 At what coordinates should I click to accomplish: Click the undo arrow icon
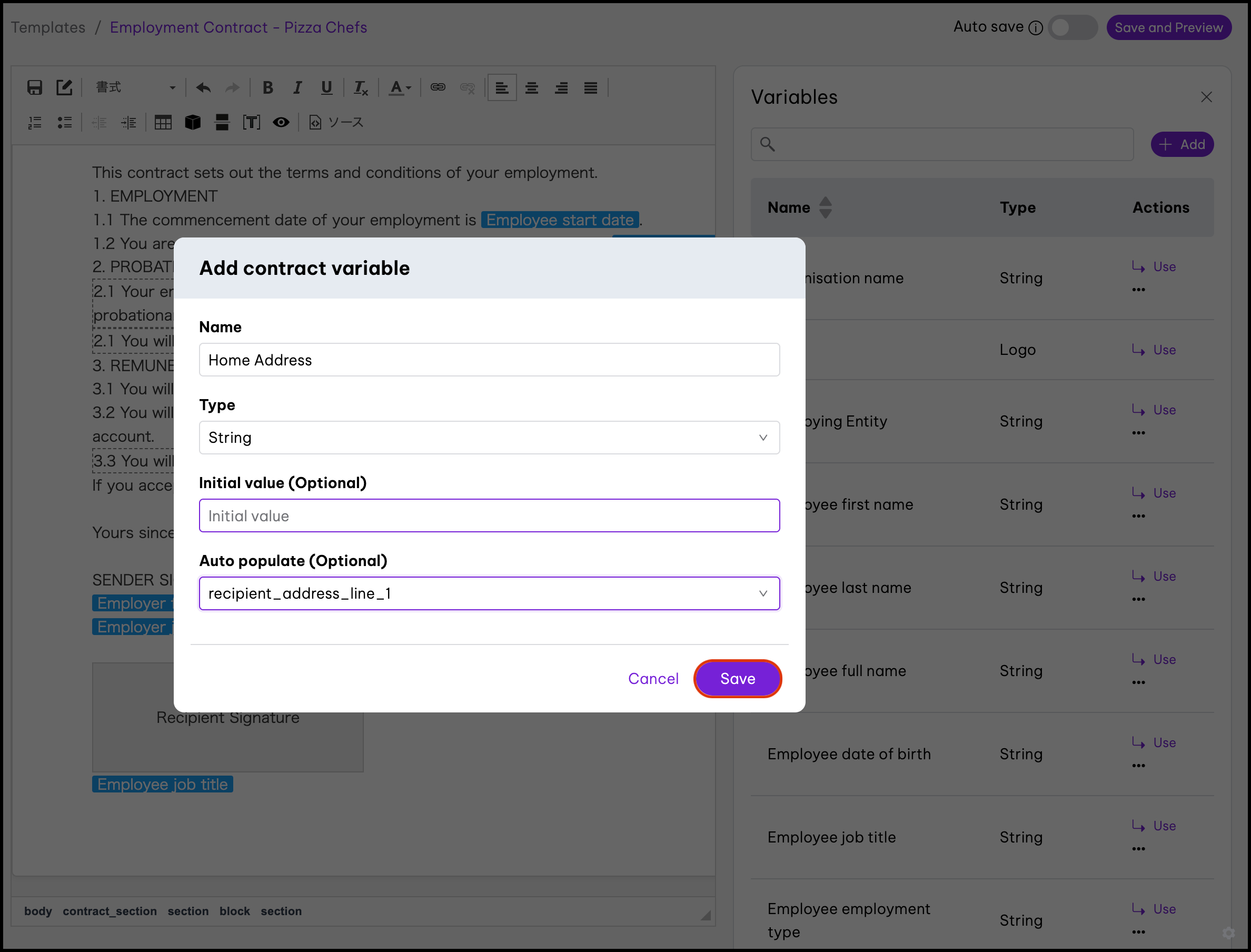pos(203,88)
